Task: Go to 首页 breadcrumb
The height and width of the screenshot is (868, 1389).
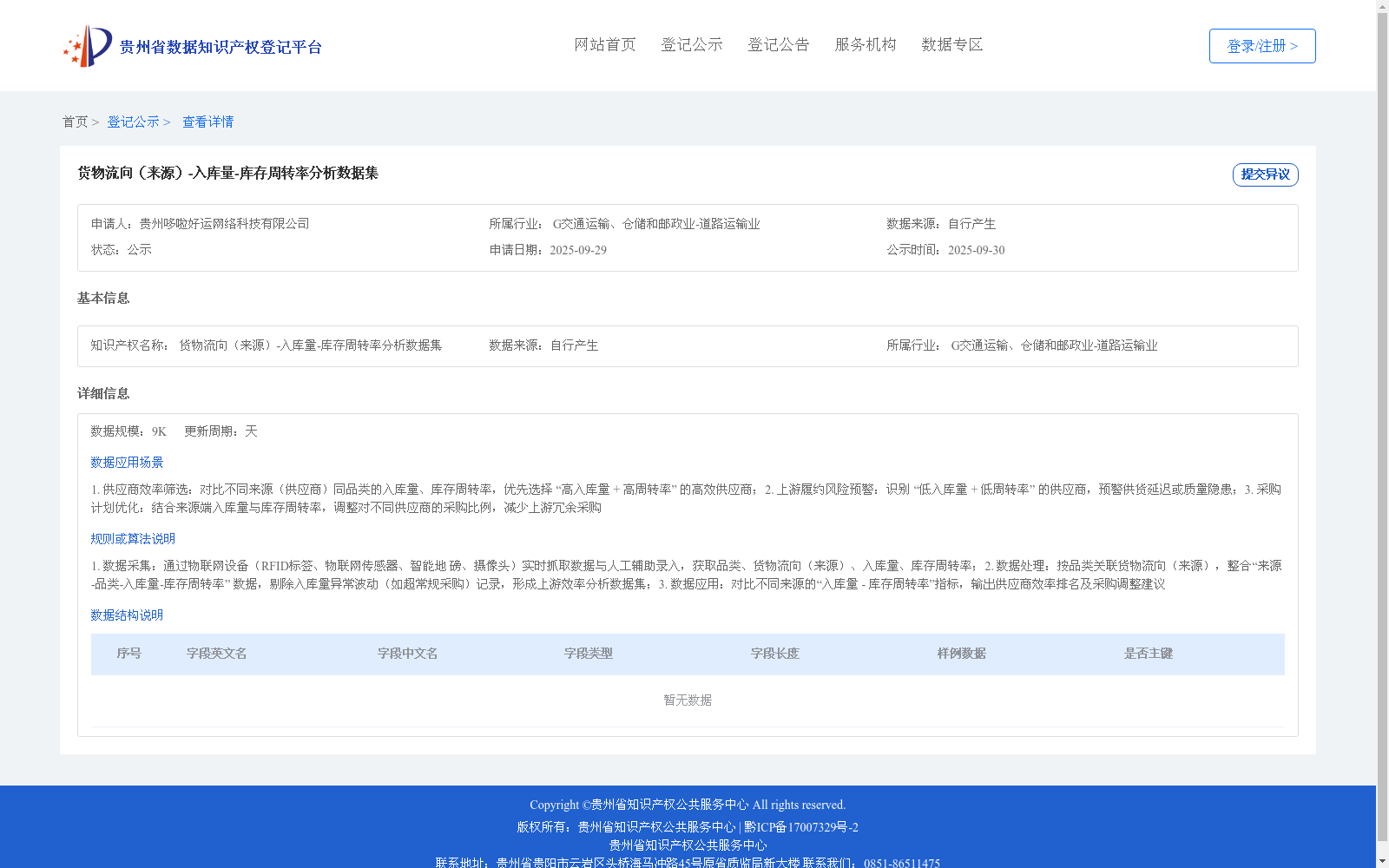Action: pyautogui.click(x=75, y=122)
